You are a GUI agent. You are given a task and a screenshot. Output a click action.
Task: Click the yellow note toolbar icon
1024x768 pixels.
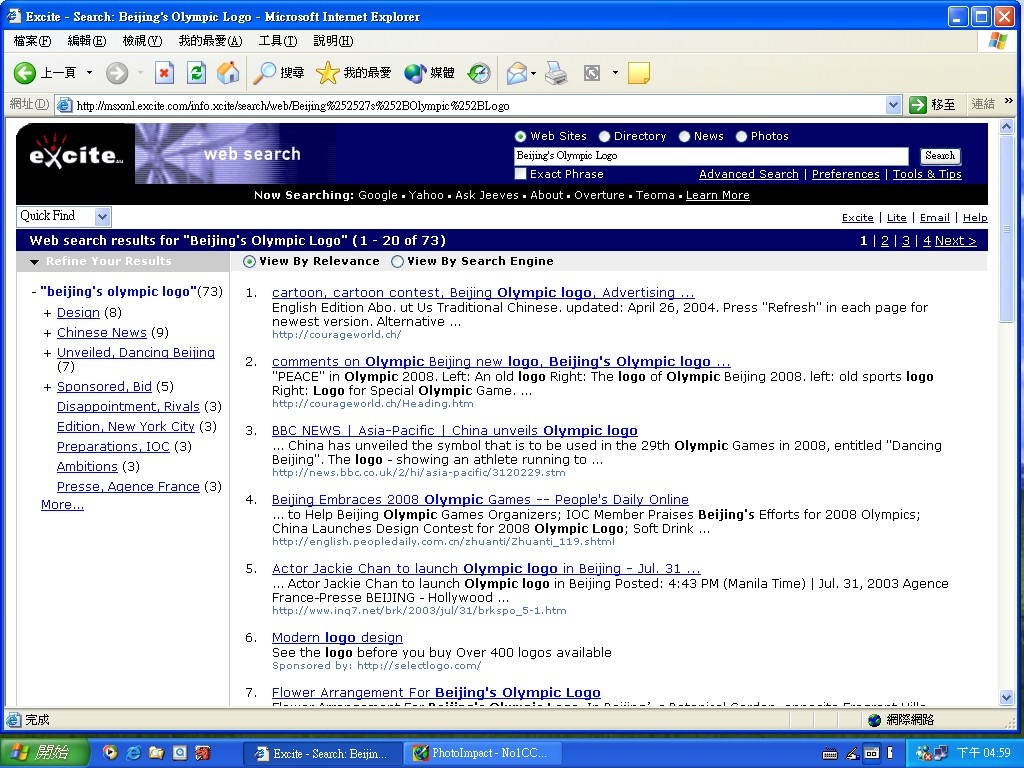click(638, 72)
